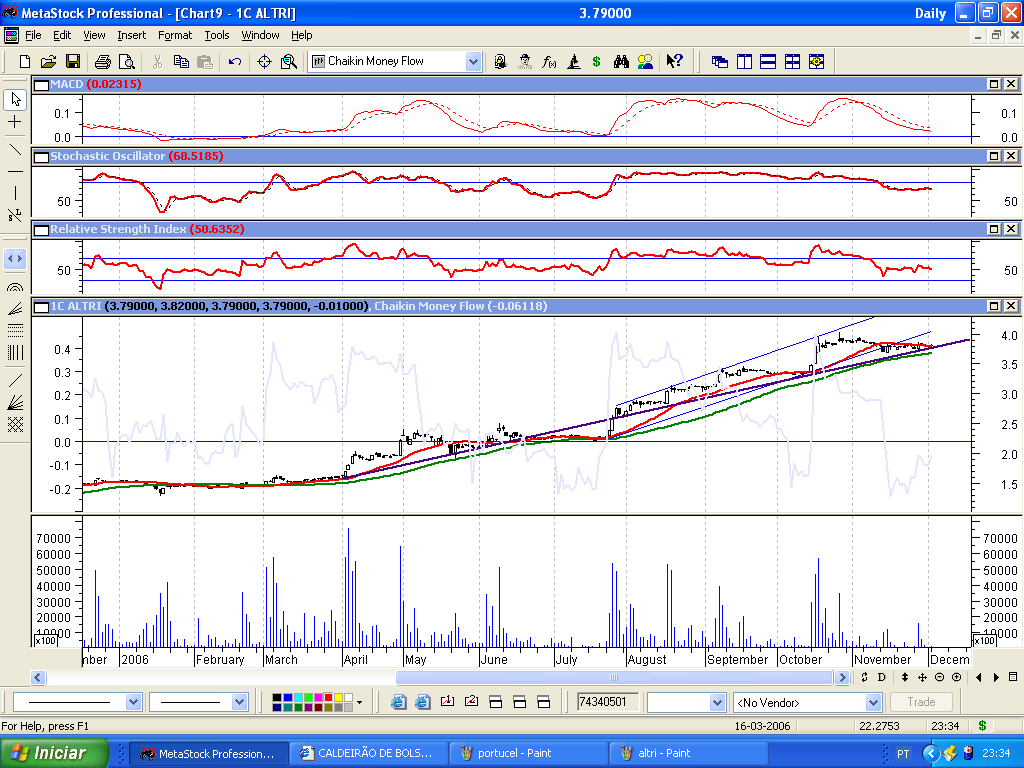Viewport: 1024px width, 768px height.
Task: Copy with the Copy toolbar icon
Action: [181, 61]
